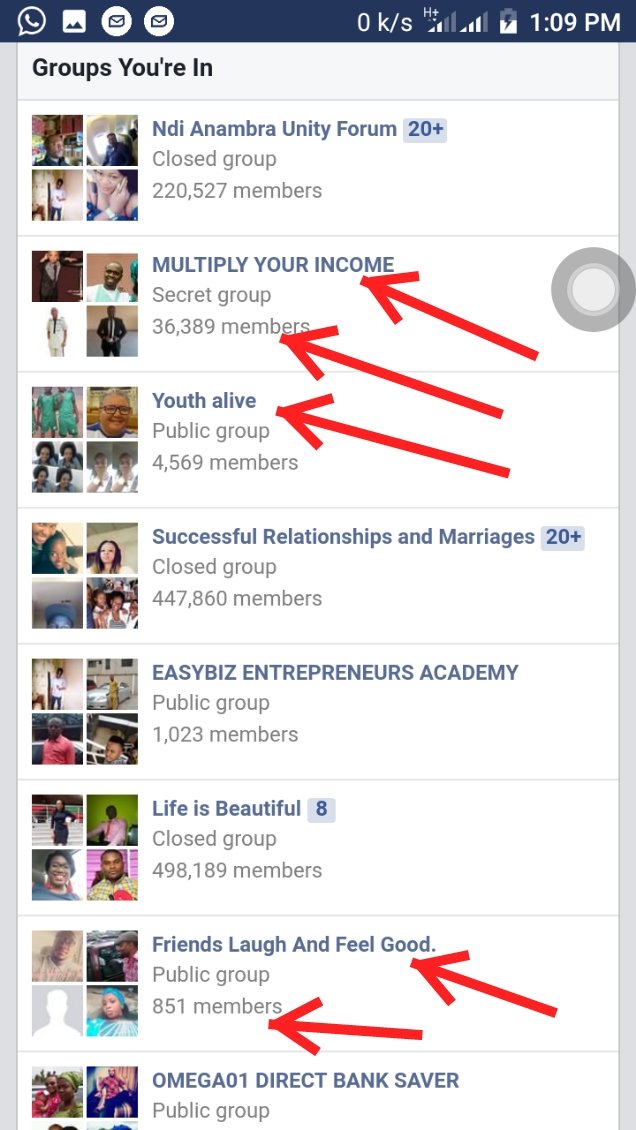Tap the Life is Beautiful member thumbnails

[x=85, y=848]
